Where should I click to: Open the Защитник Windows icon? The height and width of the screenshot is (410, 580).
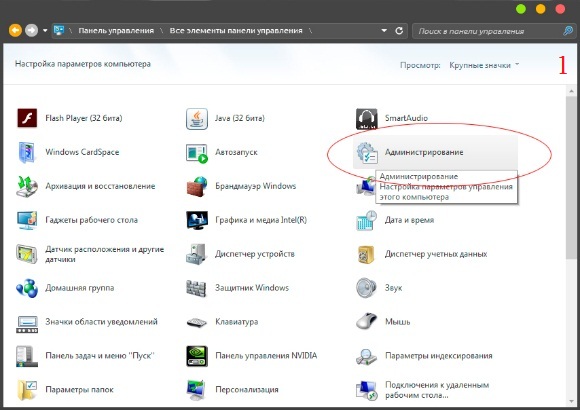click(x=196, y=288)
